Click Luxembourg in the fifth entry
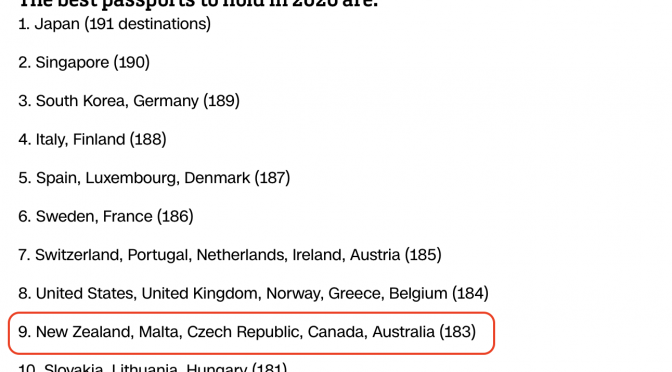The height and width of the screenshot is (372, 672). pos(131,178)
